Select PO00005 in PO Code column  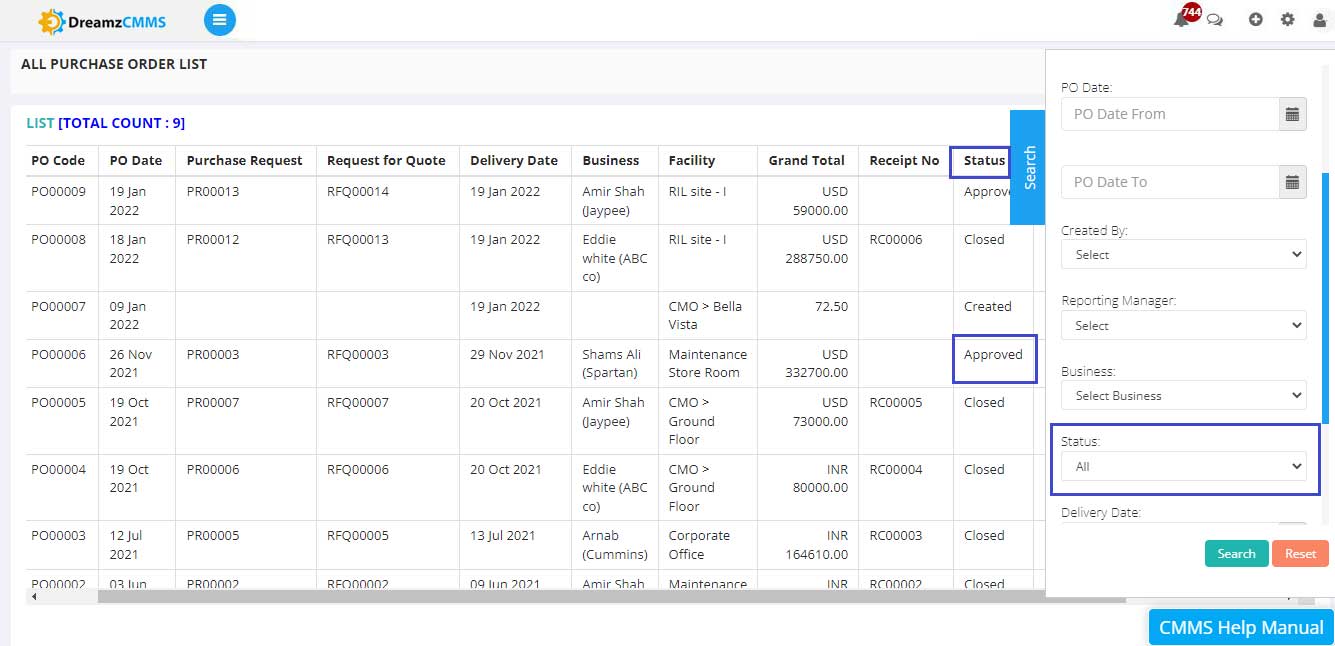click(58, 402)
